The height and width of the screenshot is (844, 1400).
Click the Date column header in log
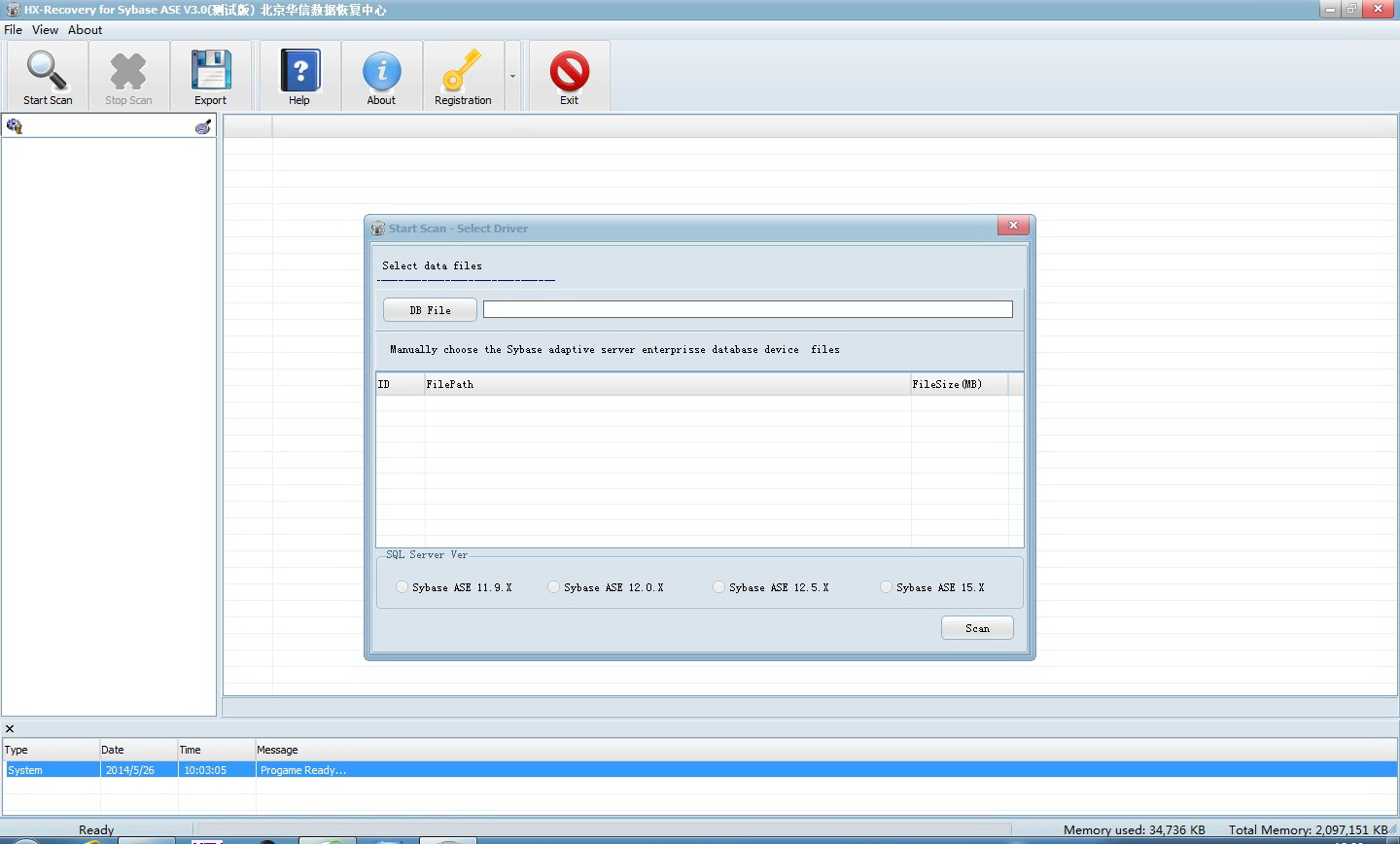click(139, 750)
